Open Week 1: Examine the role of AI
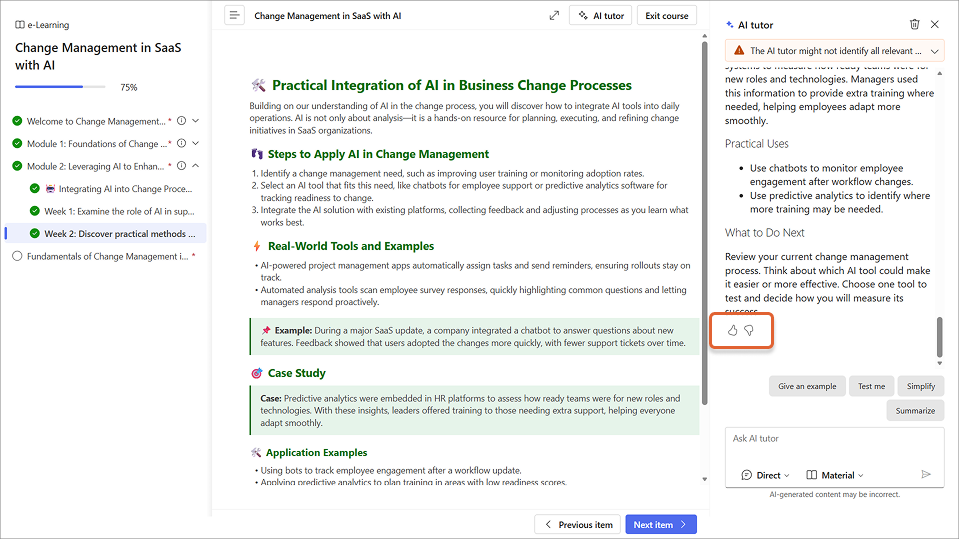Viewport: 959px width, 539px height. [119, 211]
